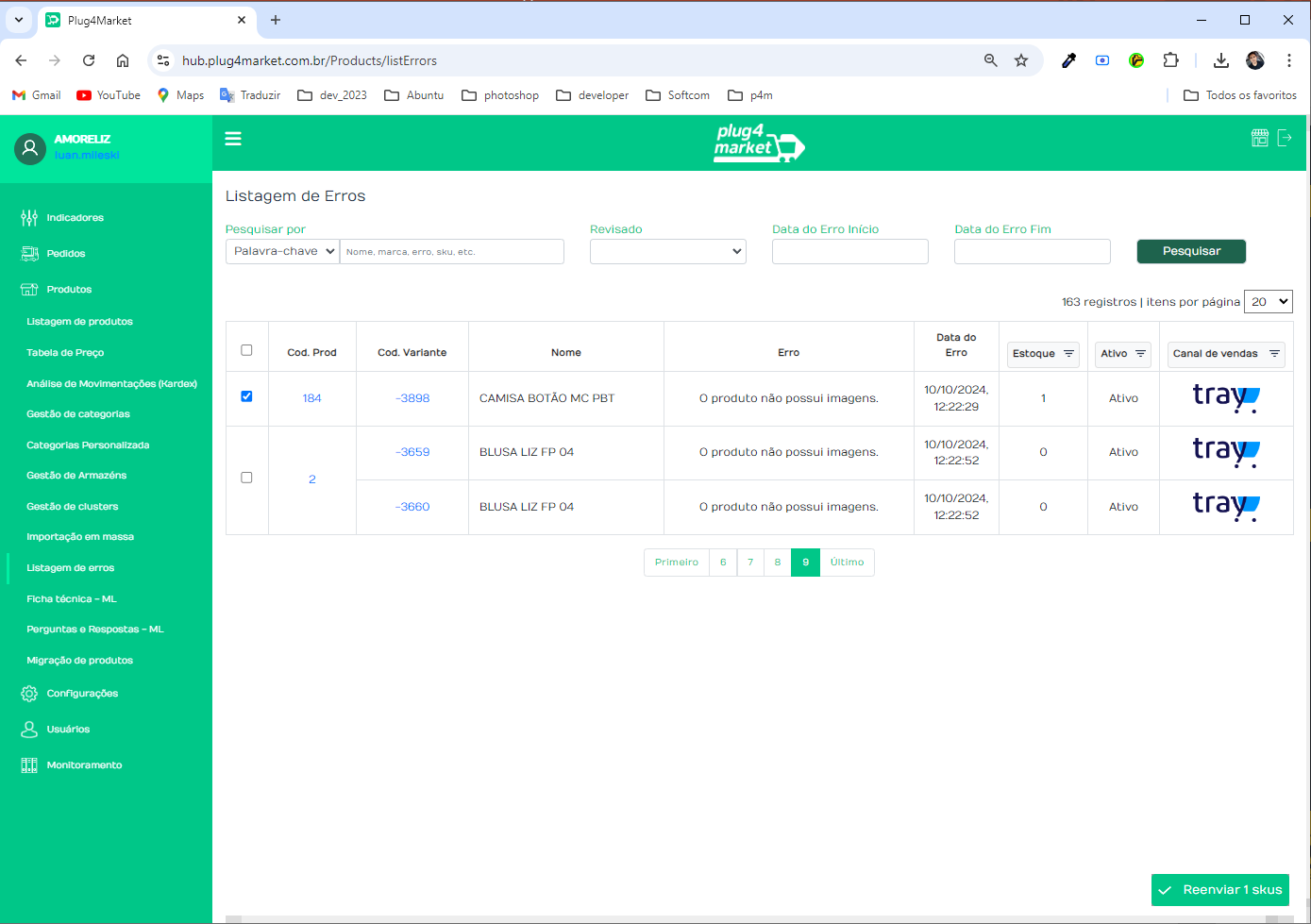Image resolution: width=1311 pixels, height=924 pixels.
Task: Expand the Revisado dropdown
Action: click(667, 252)
